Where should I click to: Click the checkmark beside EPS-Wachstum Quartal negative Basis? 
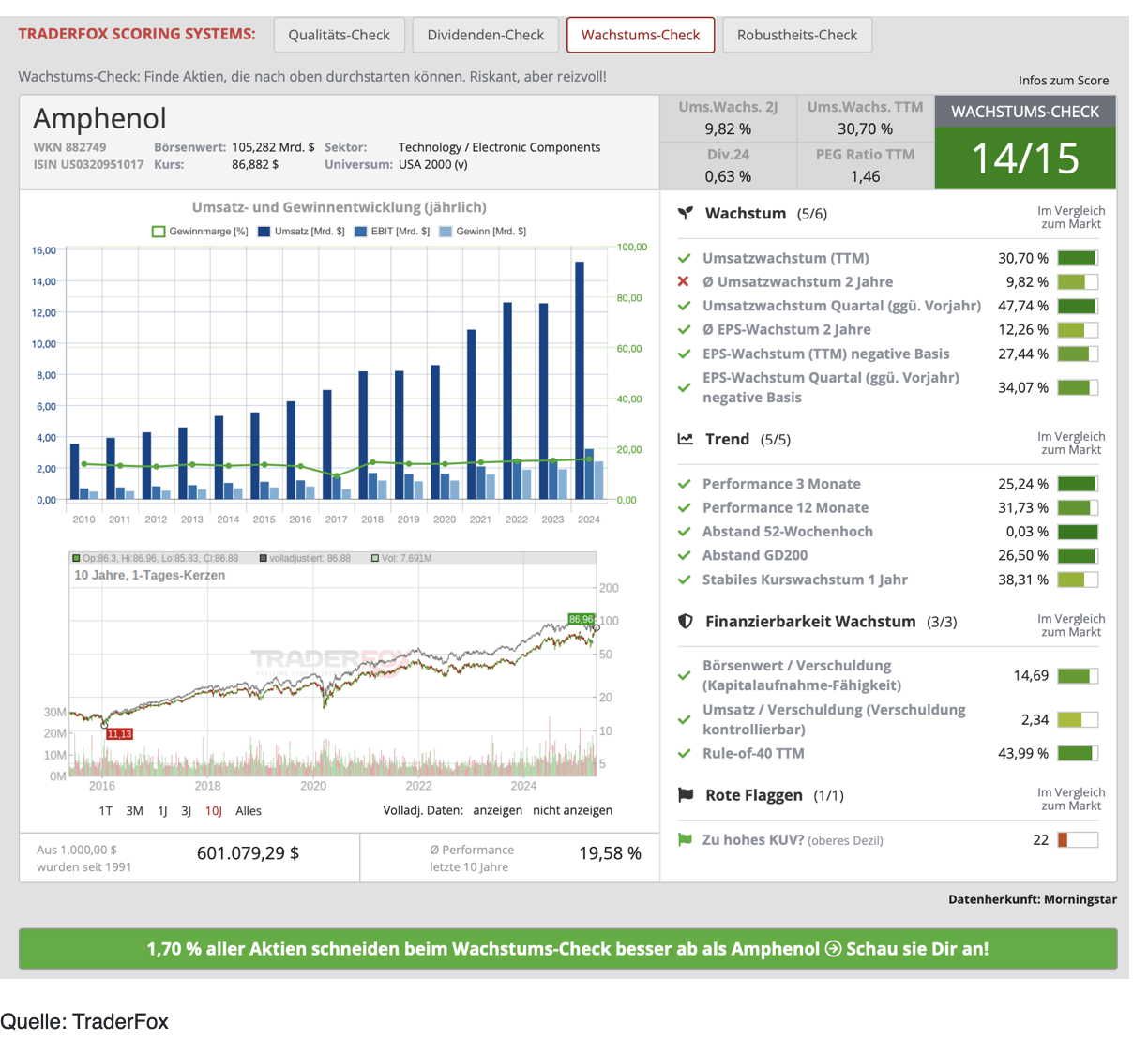click(685, 387)
